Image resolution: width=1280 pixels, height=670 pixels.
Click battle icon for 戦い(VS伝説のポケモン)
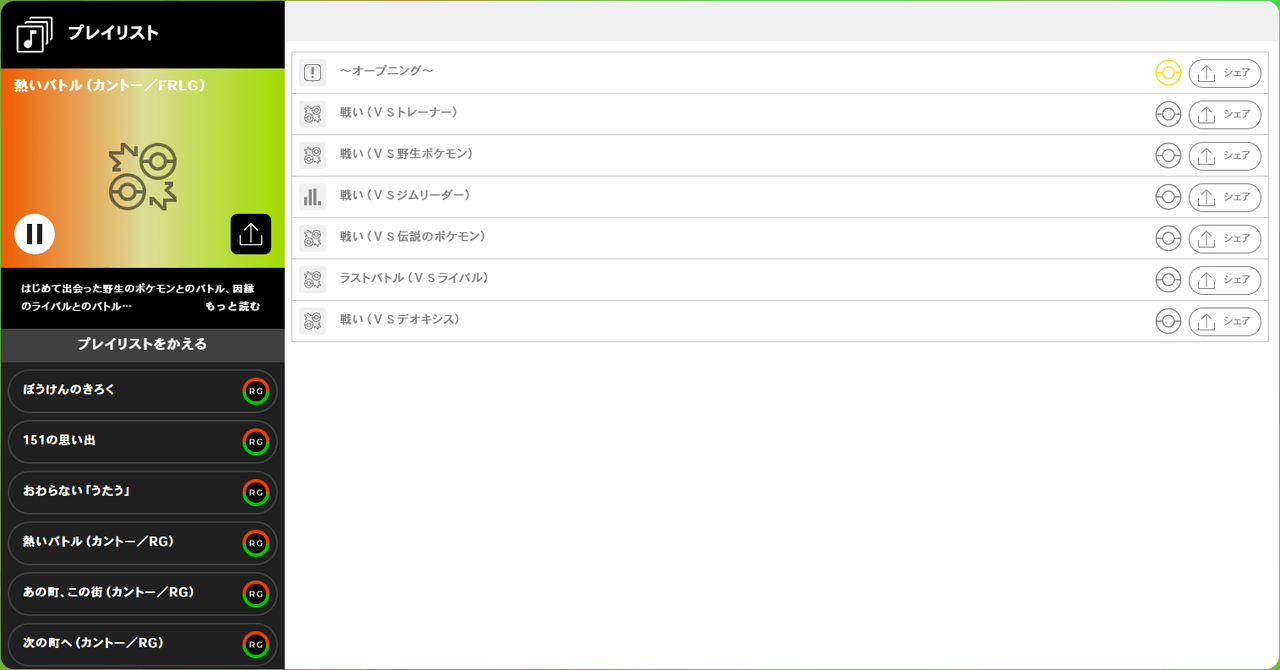(313, 238)
